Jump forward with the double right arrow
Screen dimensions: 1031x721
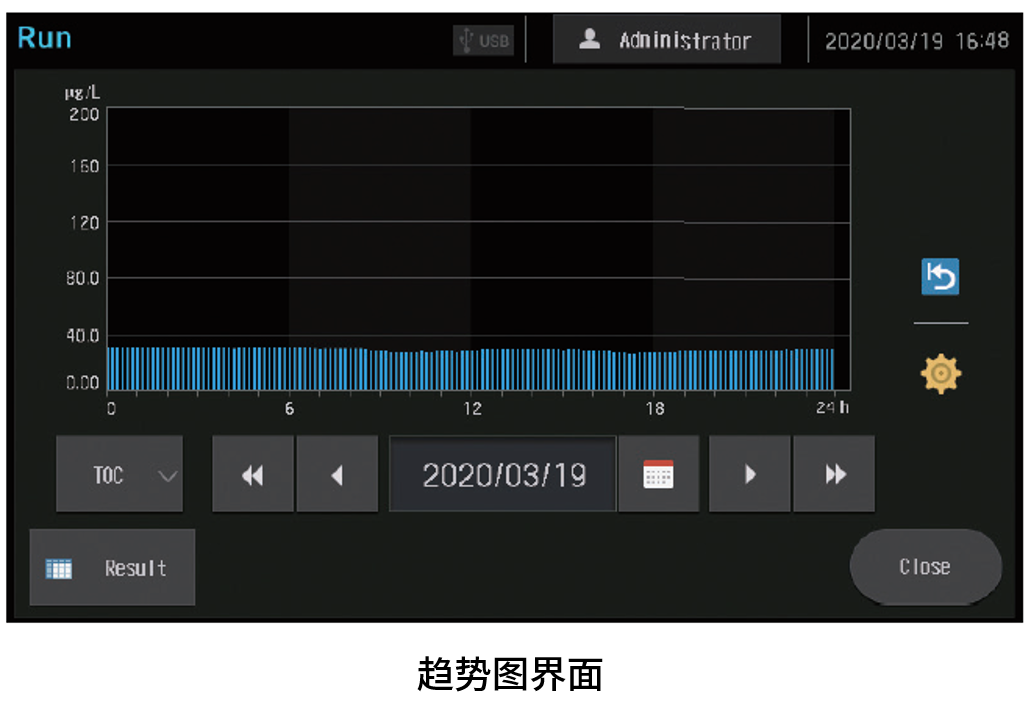point(835,475)
